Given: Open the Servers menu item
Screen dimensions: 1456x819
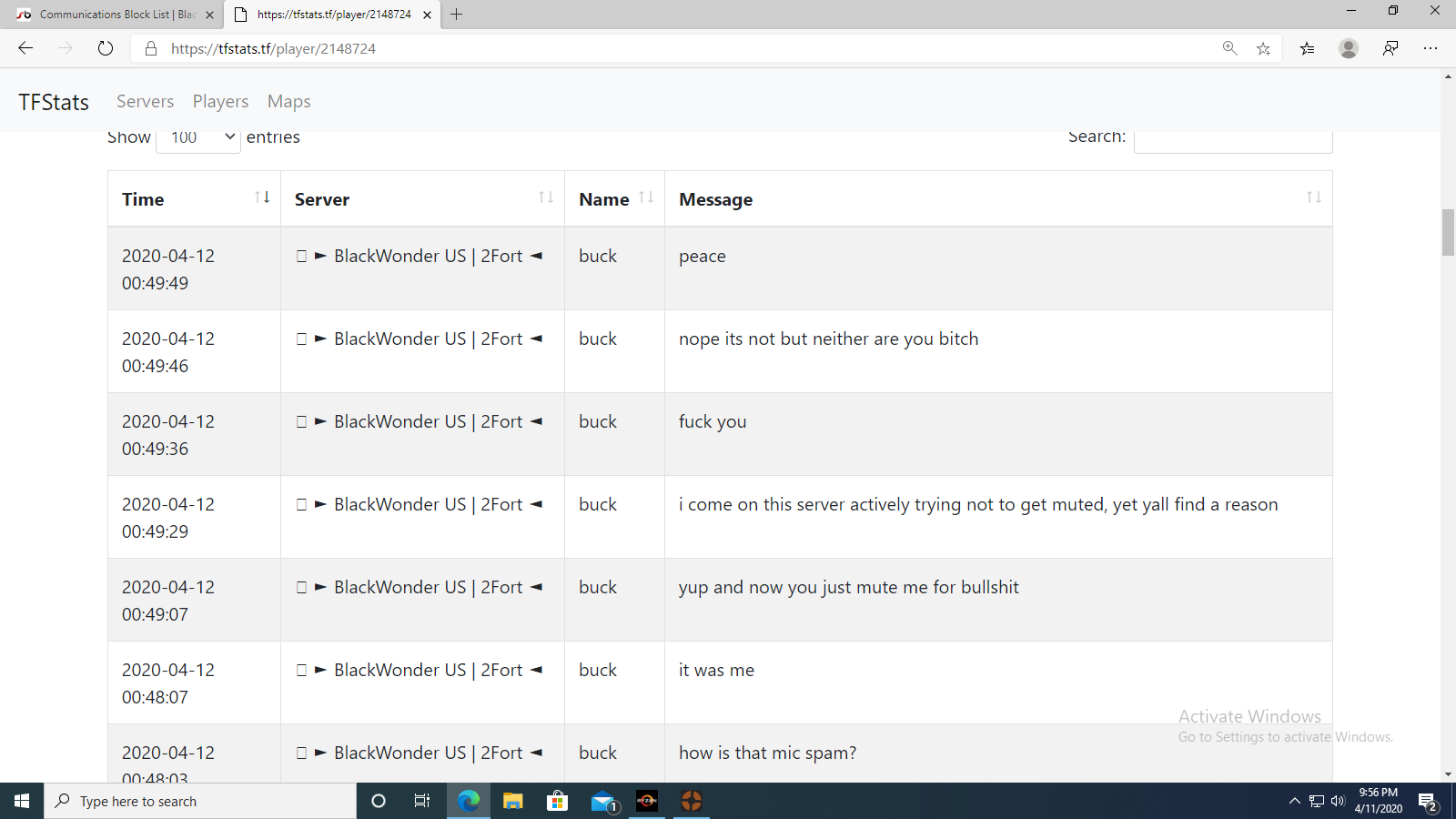Looking at the screenshot, I should (145, 101).
